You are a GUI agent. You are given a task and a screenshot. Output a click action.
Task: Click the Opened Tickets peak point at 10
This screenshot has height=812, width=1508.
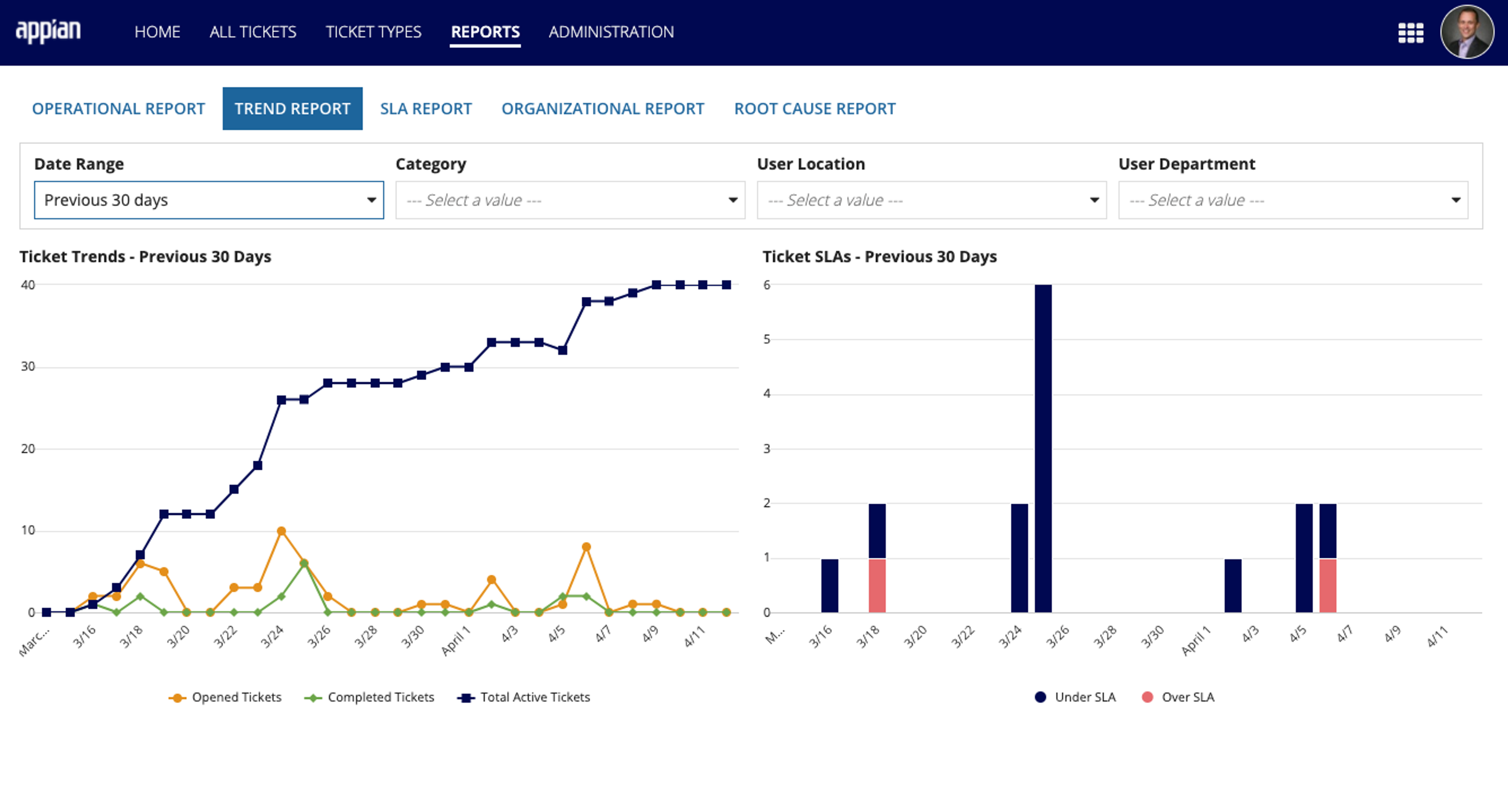coord(281,531)
